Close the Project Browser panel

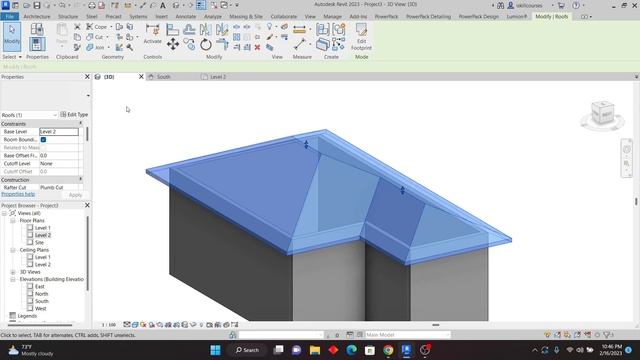[87, 205]
